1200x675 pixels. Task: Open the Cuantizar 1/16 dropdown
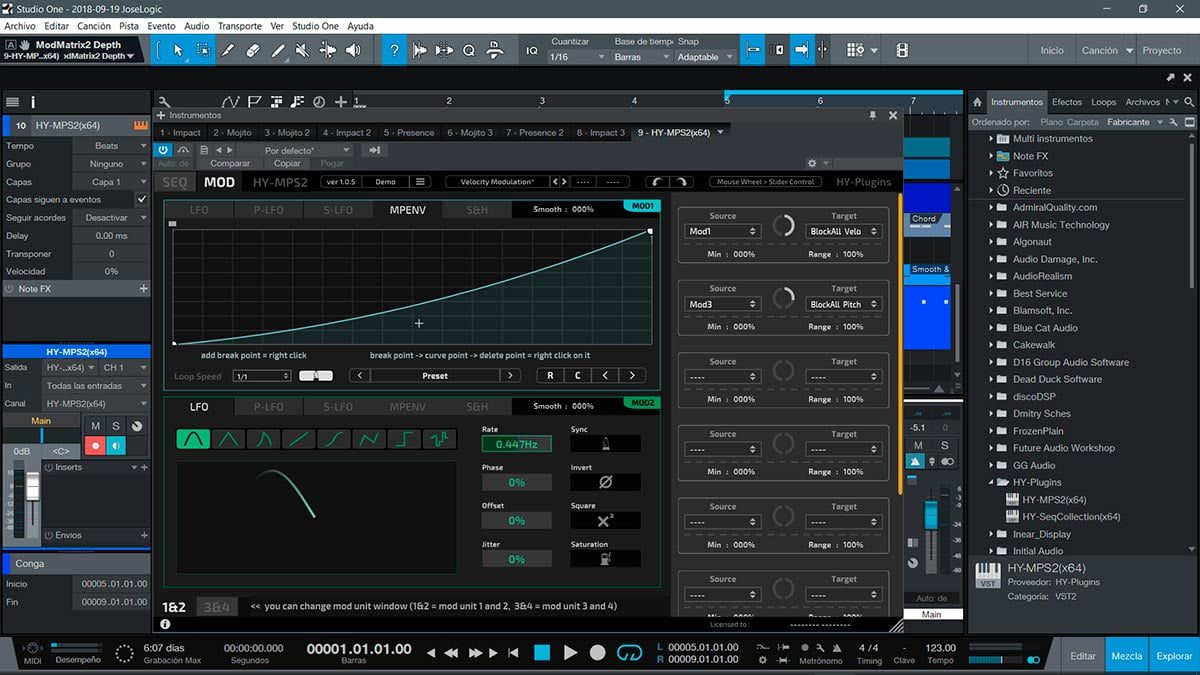(577, 57)
